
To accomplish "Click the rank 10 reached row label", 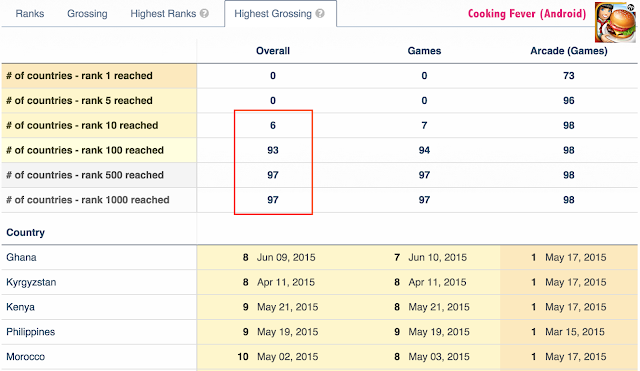I will coord(82,125).
